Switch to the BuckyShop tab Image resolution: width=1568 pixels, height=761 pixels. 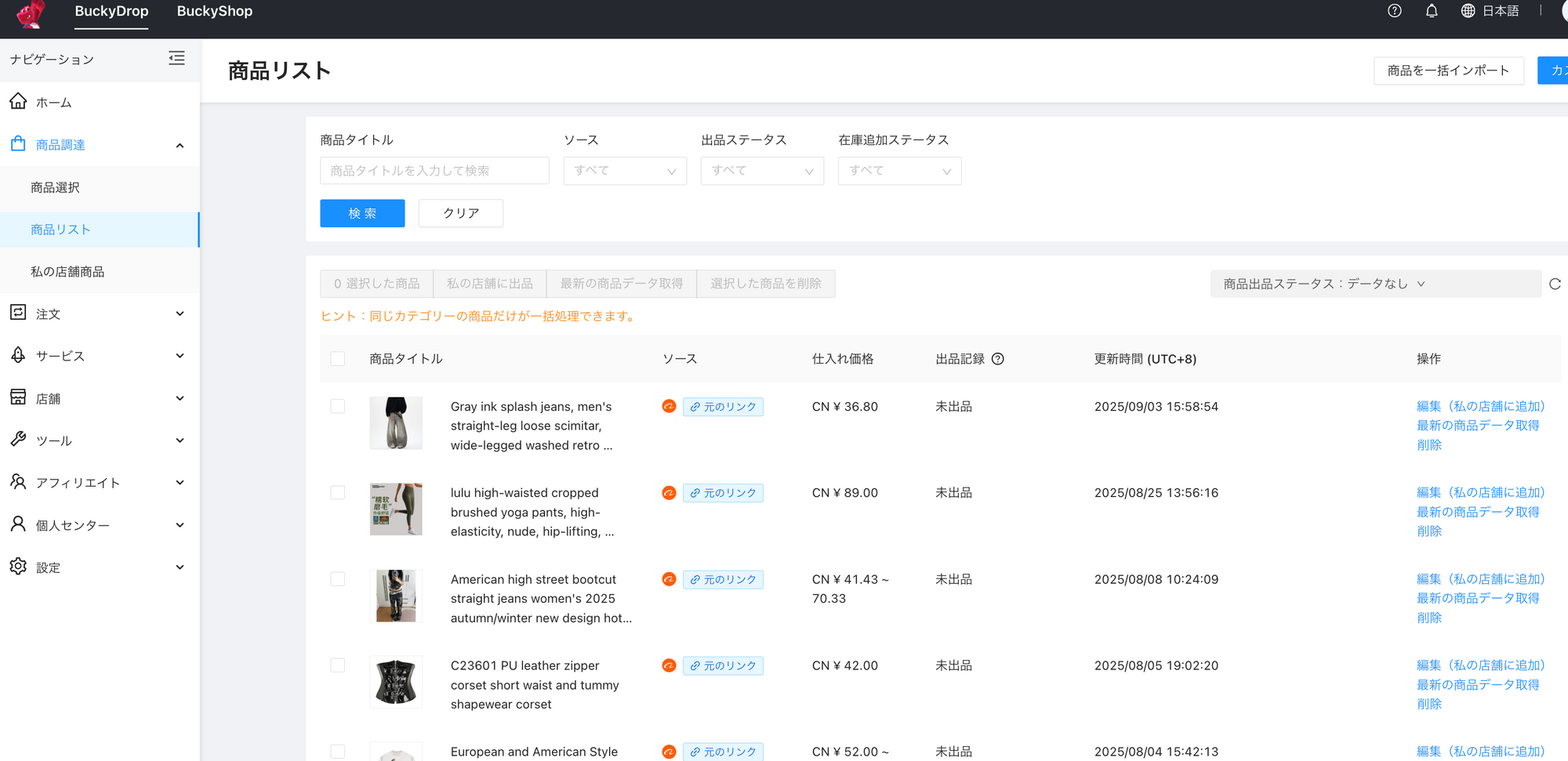tap(214, 12)
